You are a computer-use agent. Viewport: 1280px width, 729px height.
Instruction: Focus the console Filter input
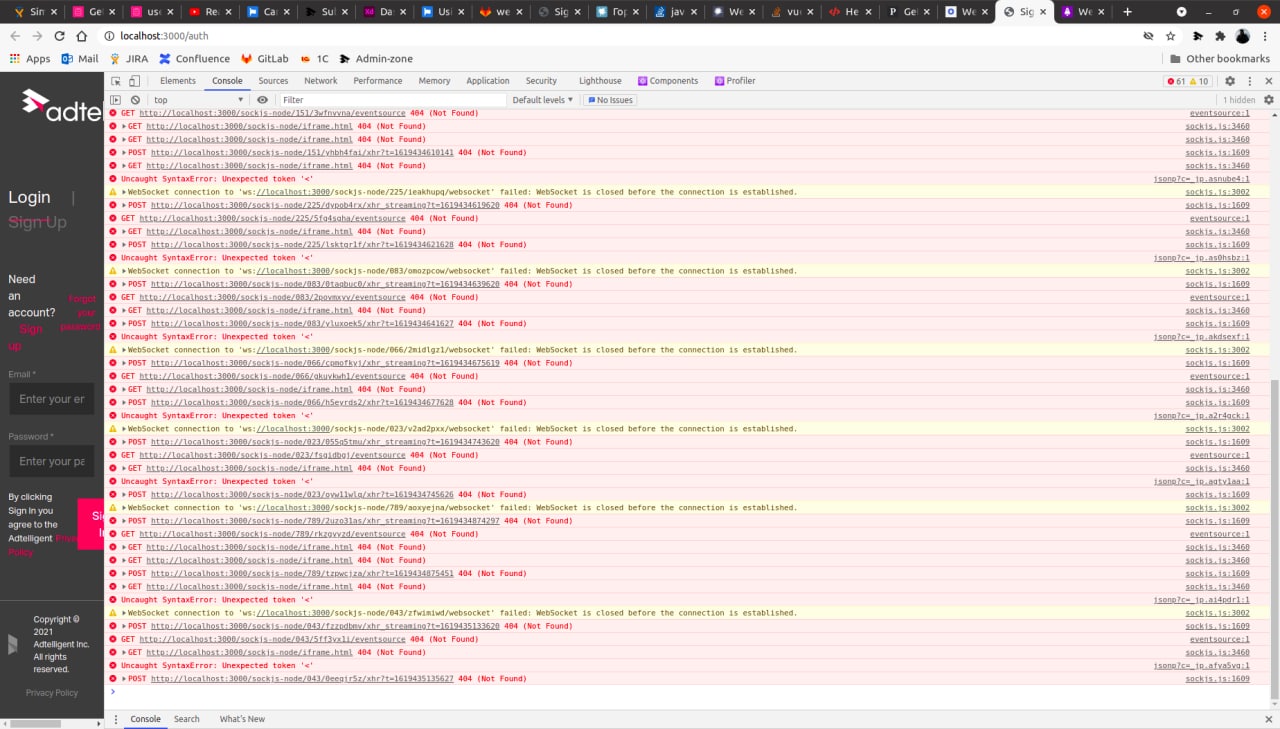coord(392,100)
